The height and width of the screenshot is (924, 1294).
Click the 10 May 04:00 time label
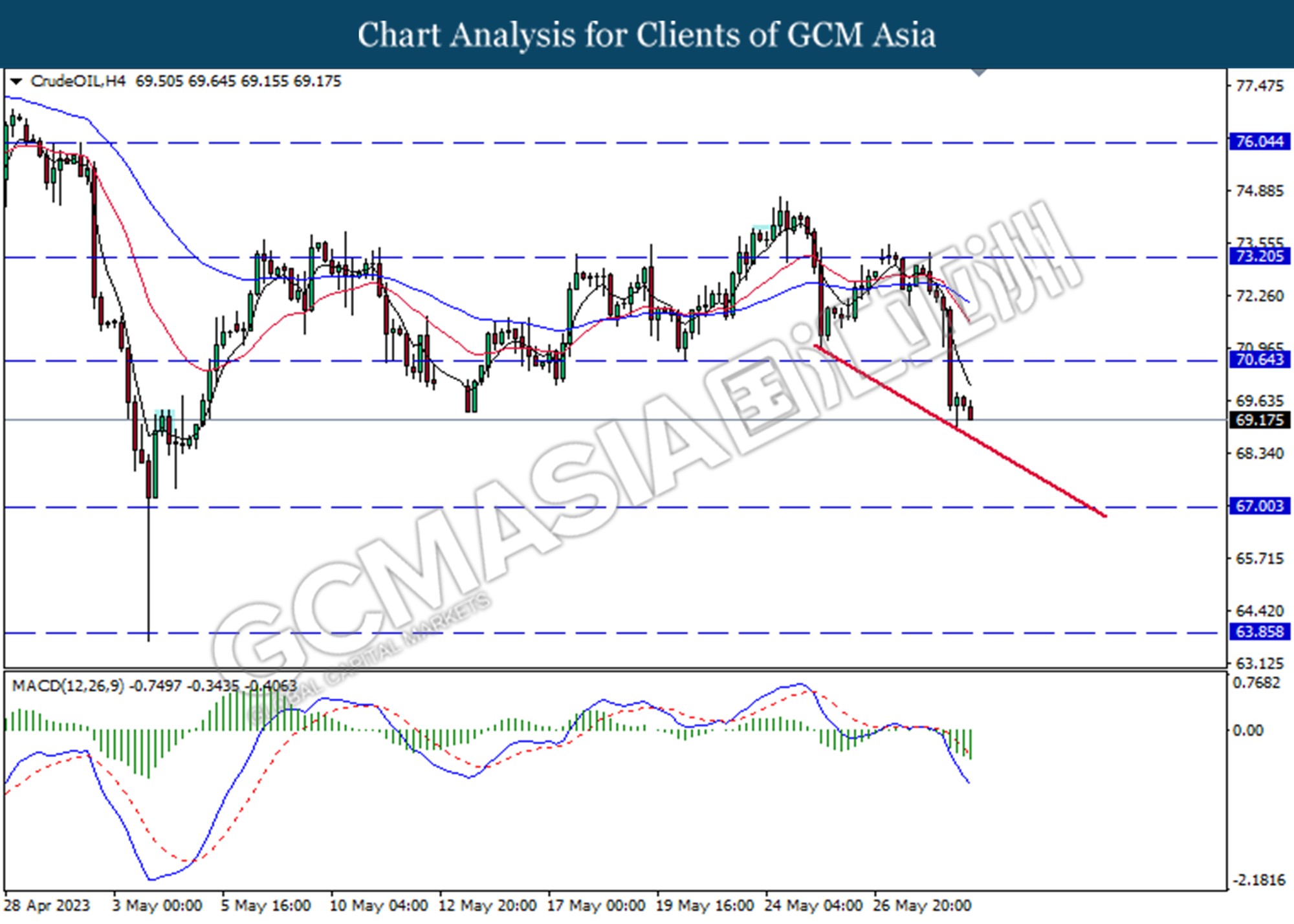(378, 905)
